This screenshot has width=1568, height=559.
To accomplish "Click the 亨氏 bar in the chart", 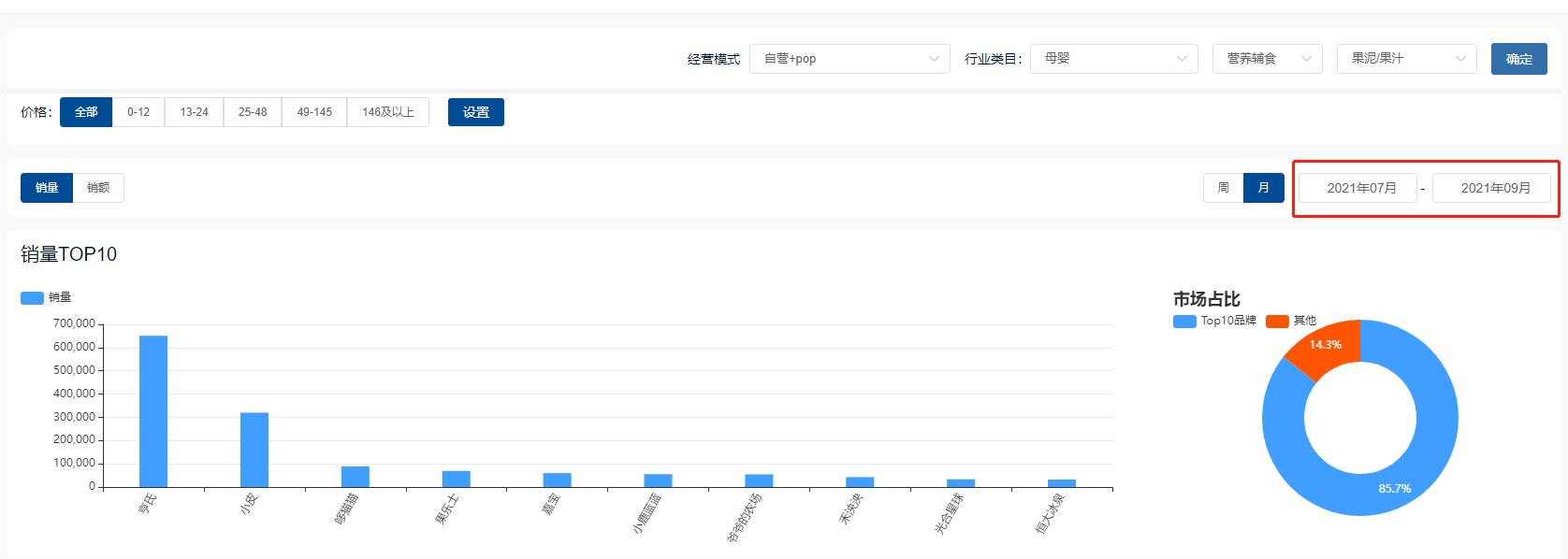I will pos(153,411).
